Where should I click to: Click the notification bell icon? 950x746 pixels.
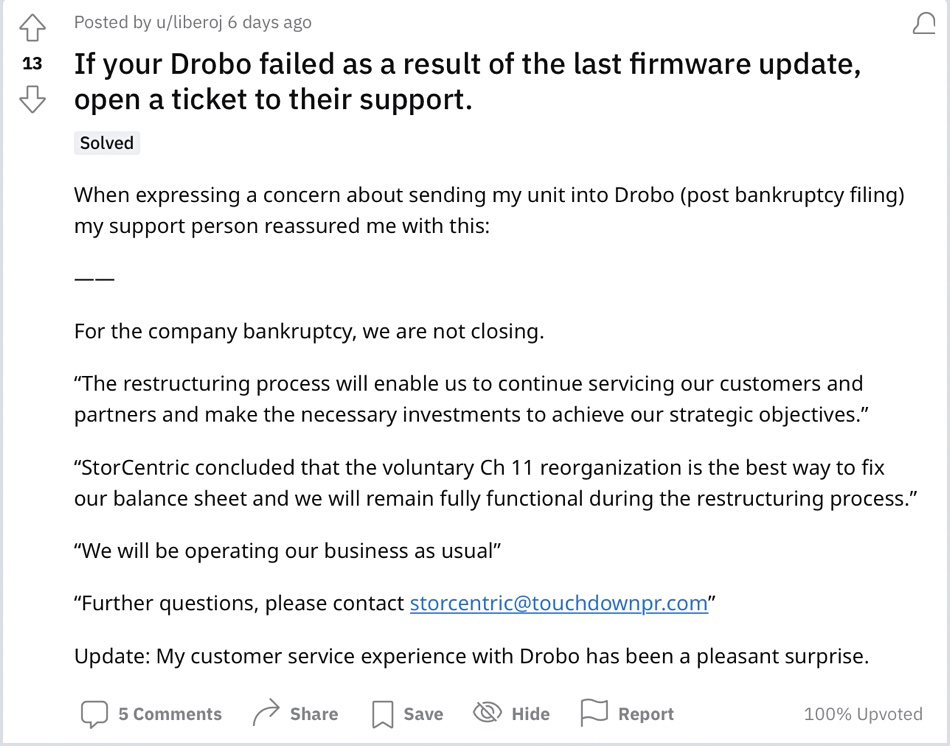924,23
